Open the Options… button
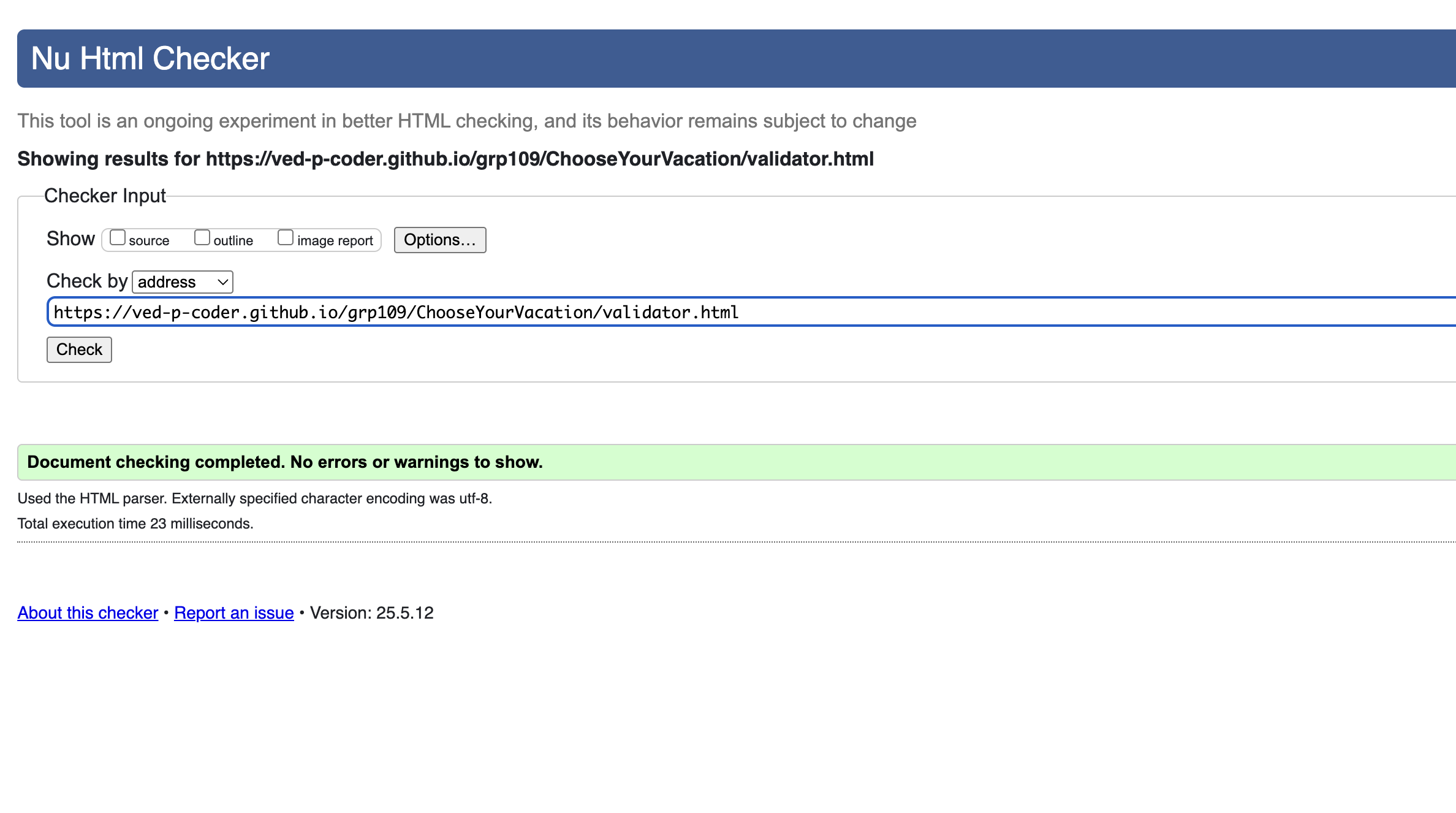Image resolution: width=1456 pixels, height=813 pixels. click(x=440, y=240)
